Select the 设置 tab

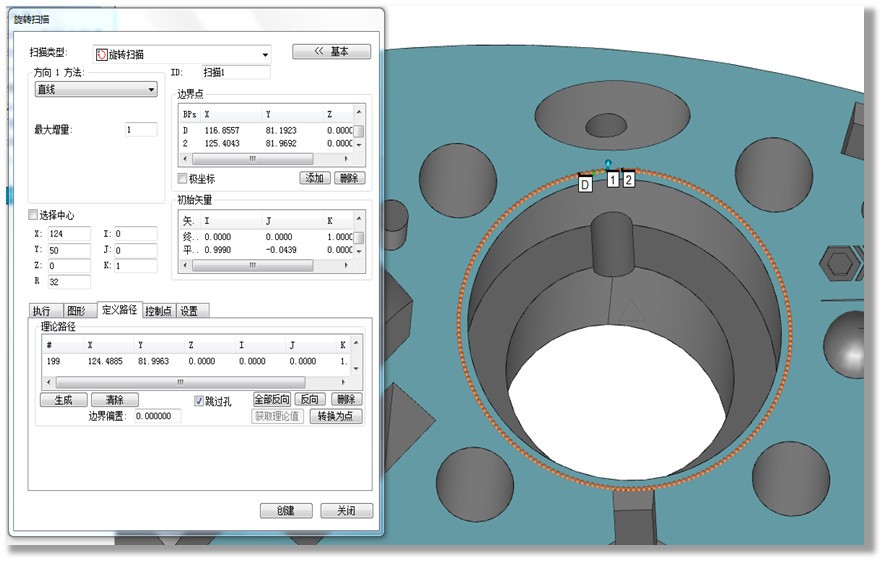(x=189, y=311)
